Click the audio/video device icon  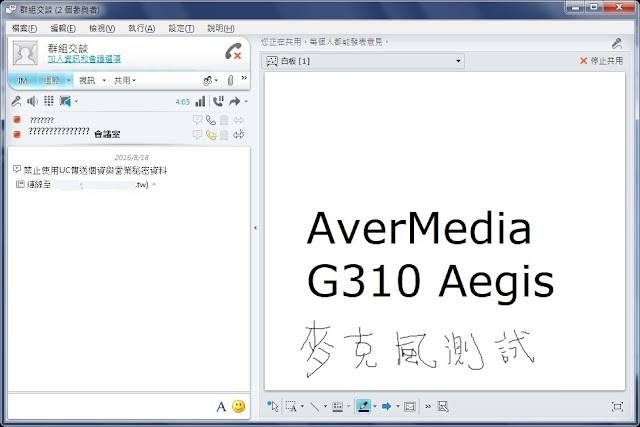(x=65, y=101)
